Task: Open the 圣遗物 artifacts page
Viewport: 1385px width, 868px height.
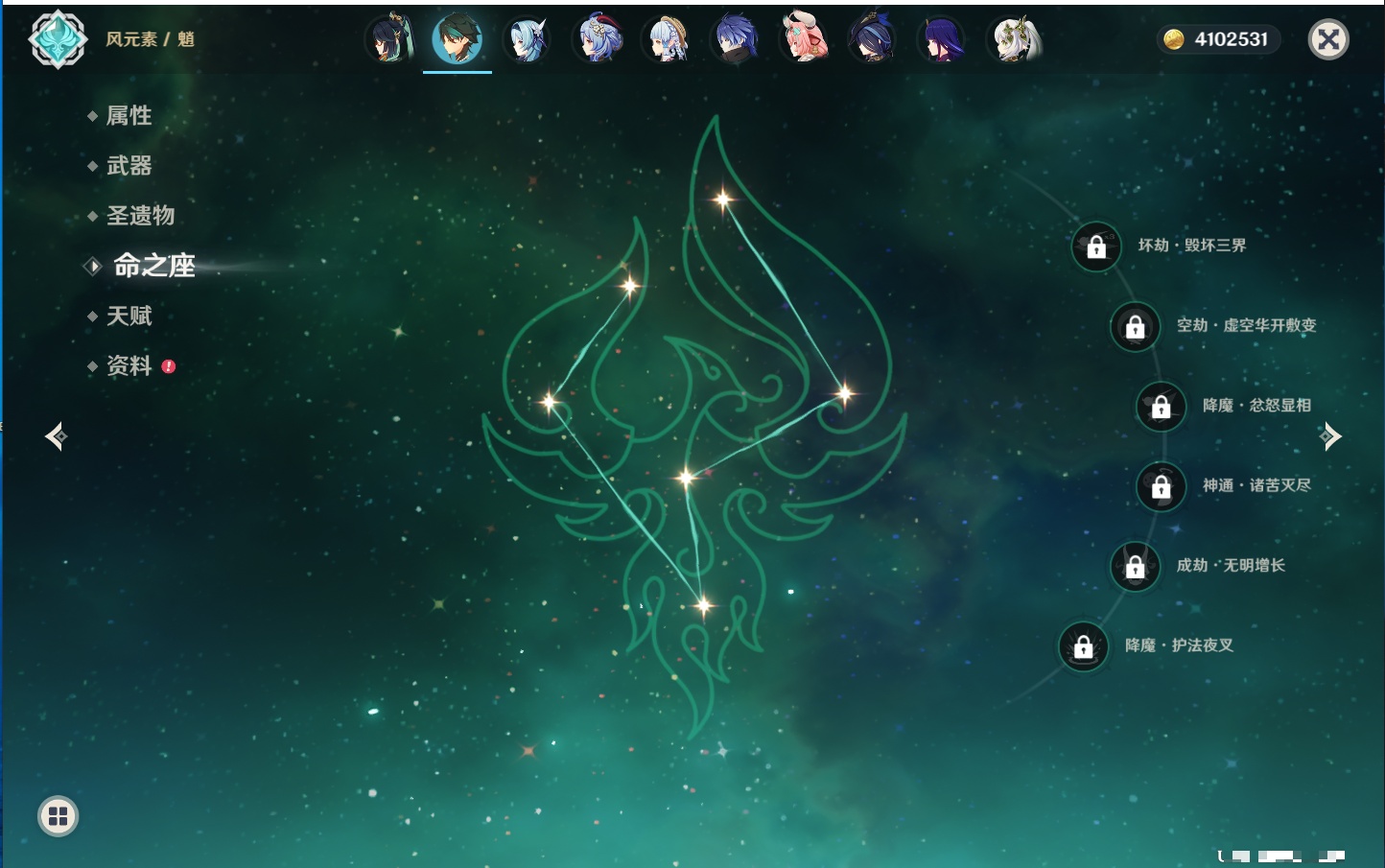Action: point(140,216)
